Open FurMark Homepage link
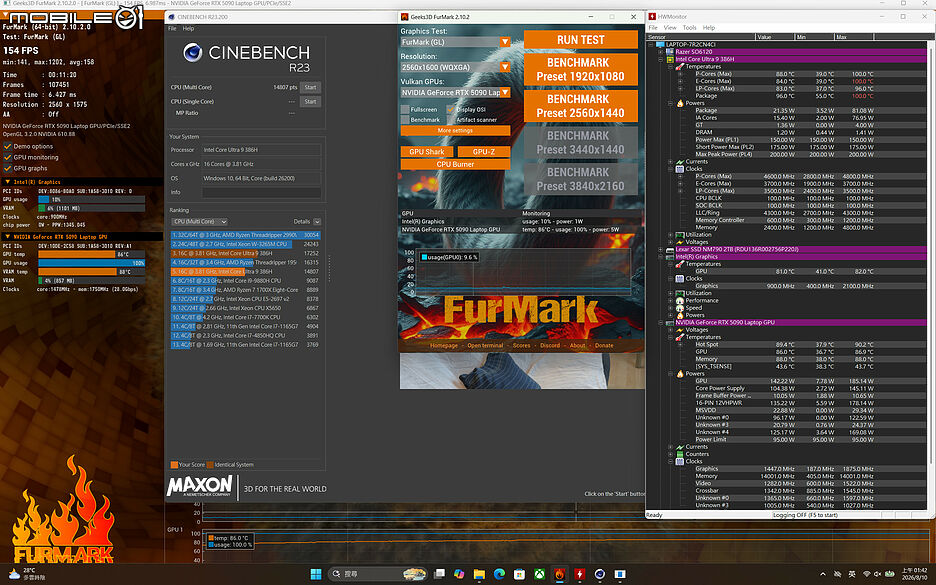Viewport: 936px width, 585px height. pos(444,346)
